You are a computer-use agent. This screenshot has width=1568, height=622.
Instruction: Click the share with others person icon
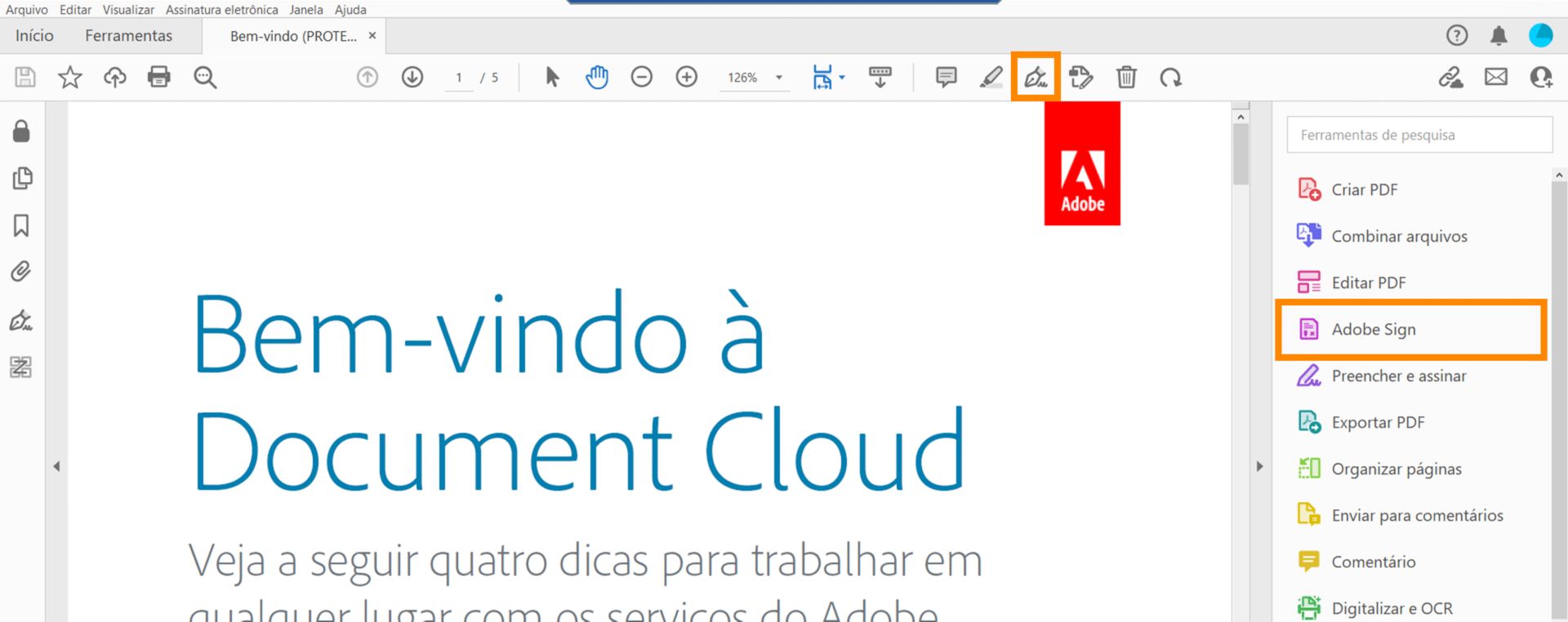[1541, 78]
